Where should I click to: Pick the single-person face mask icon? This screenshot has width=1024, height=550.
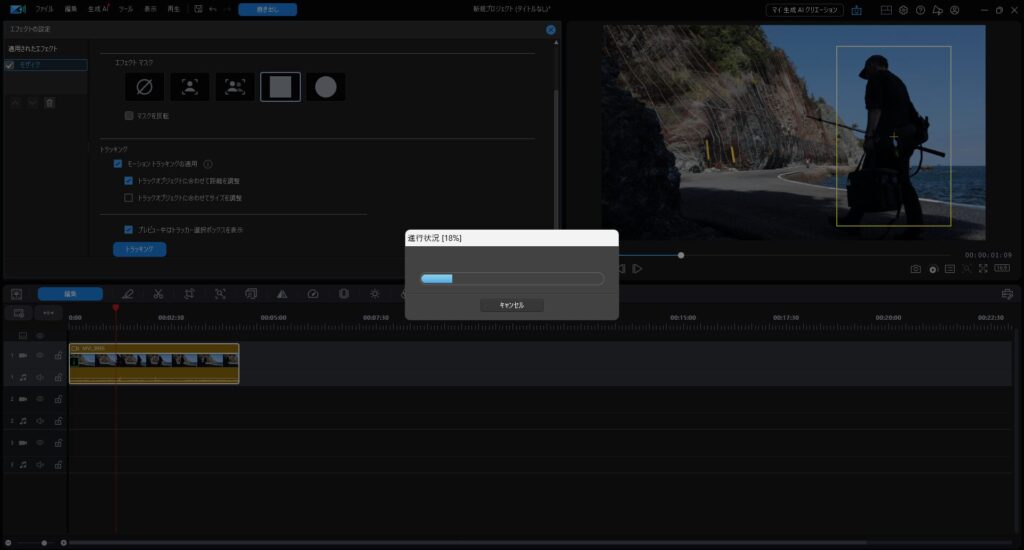point(189,87)
